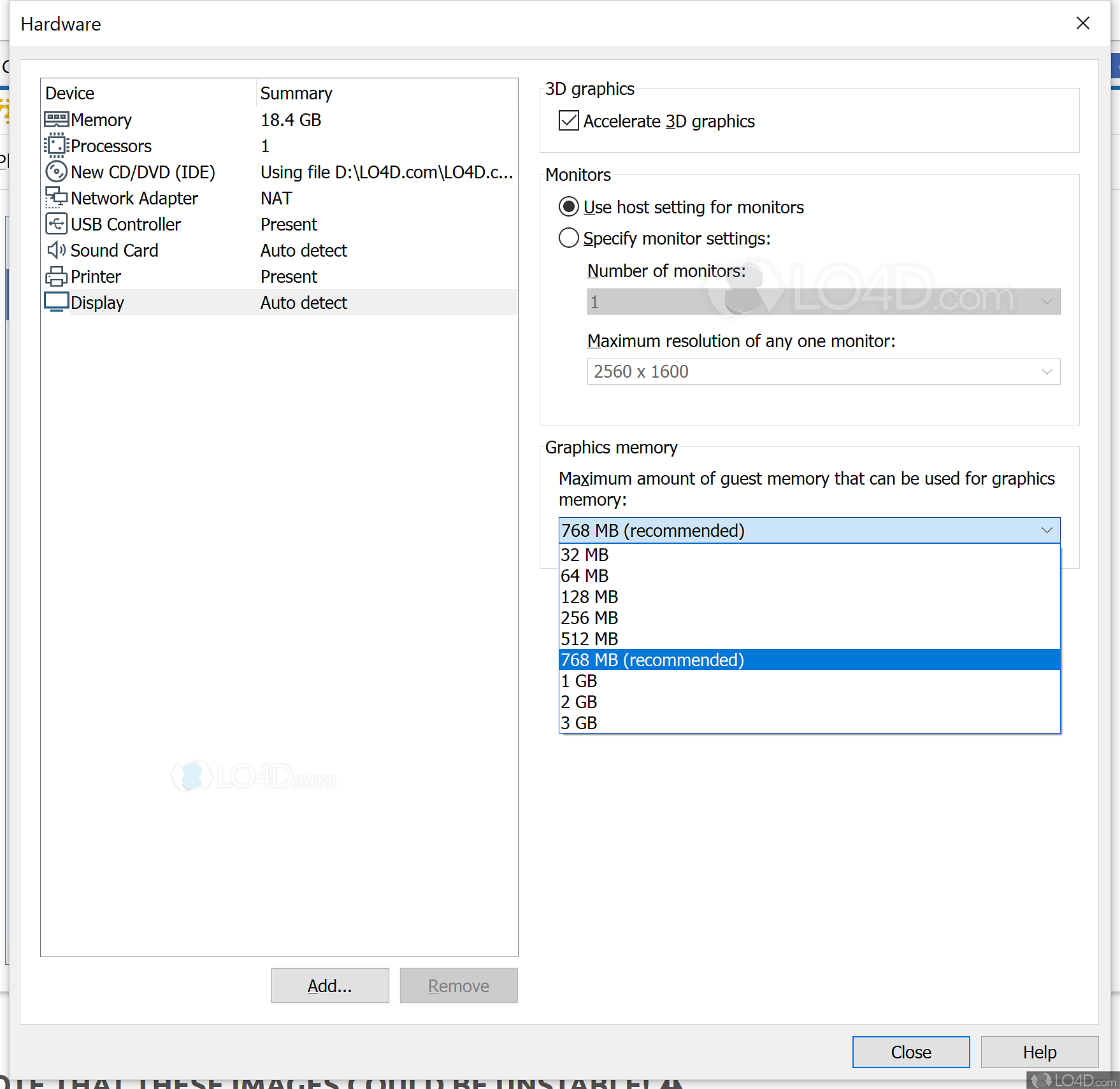The image size is (1120, 1089).
Task: Uncheck Accelerate 3D graphics
Action: [568, 121]
